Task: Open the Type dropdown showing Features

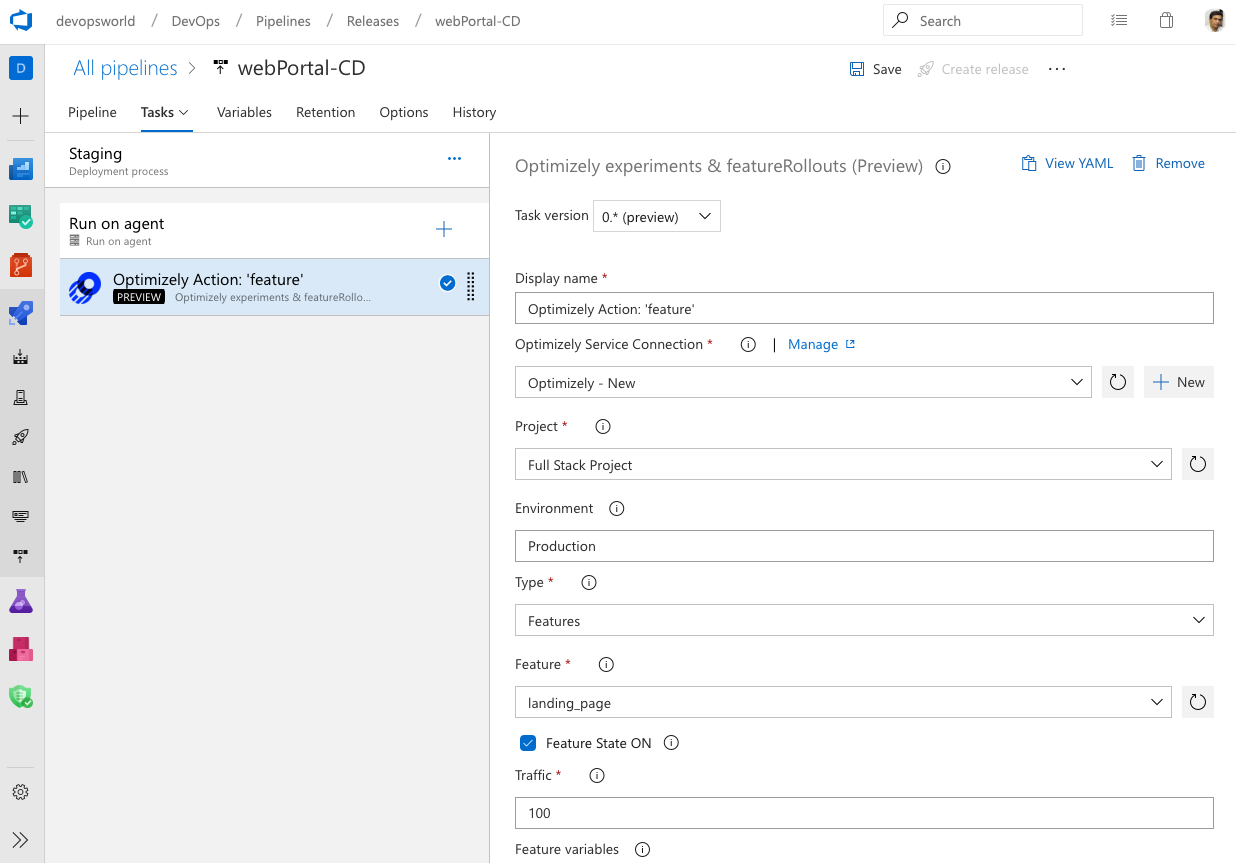Action: pyautogui.click(x=863, y=621)
